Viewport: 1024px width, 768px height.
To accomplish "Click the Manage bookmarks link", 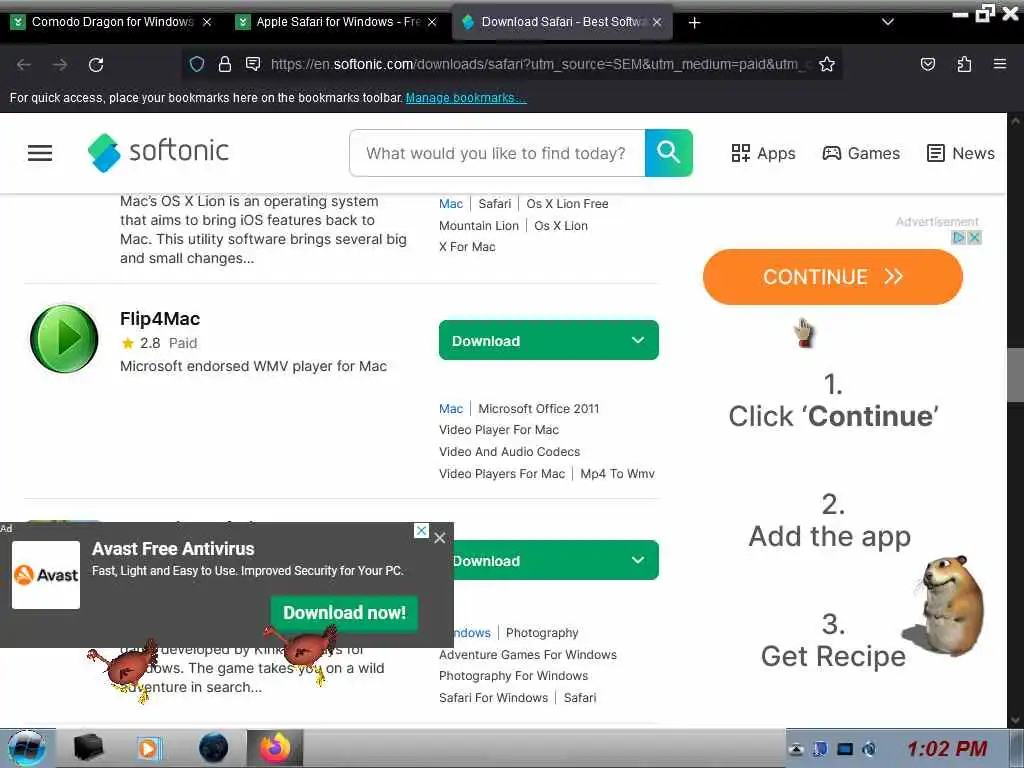I will click(x=466, y=98).
